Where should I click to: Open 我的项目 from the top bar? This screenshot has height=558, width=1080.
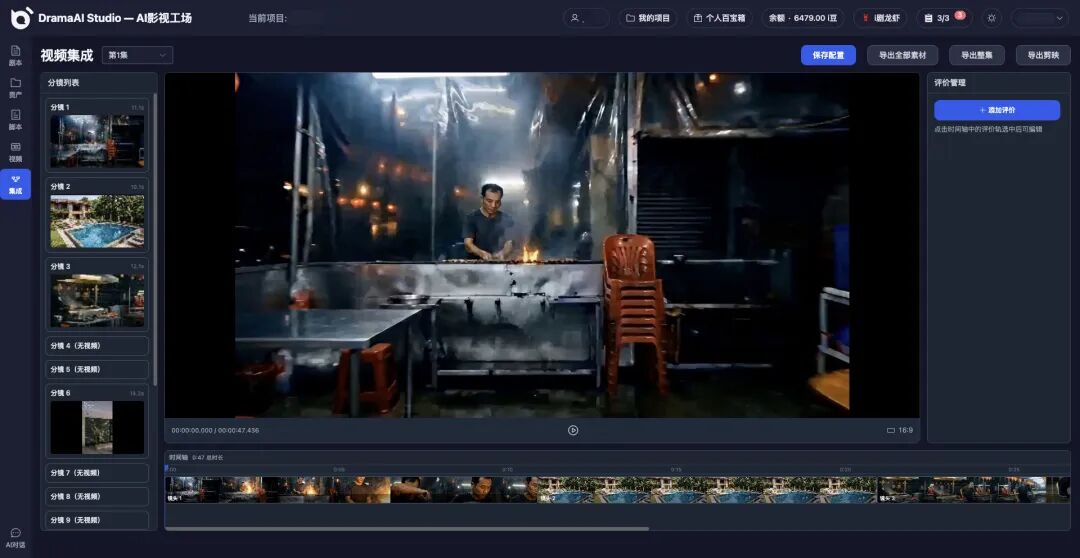pyautogui.click(x=647, y=18)
